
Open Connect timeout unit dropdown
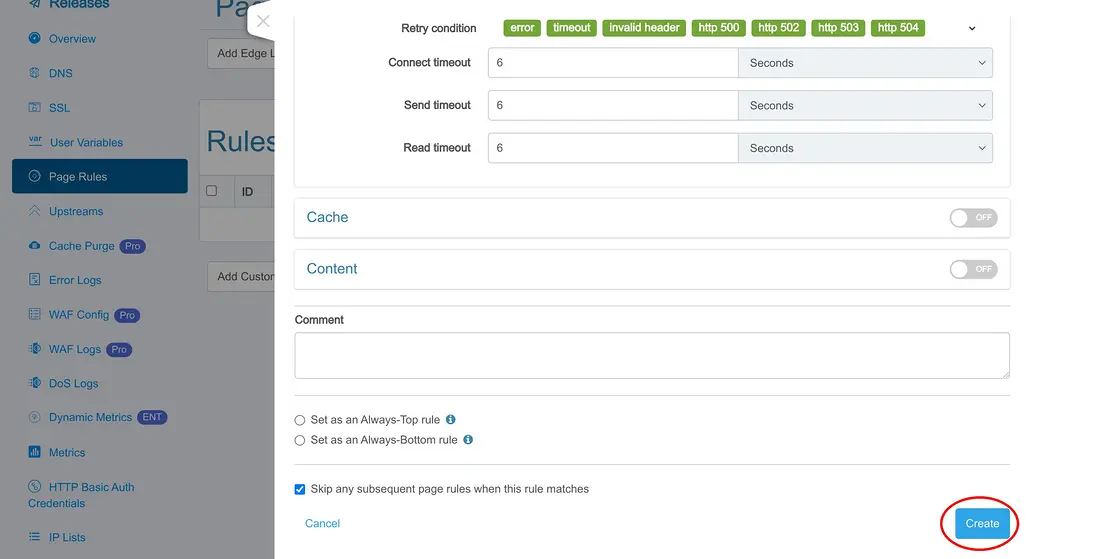click(865, 63)
